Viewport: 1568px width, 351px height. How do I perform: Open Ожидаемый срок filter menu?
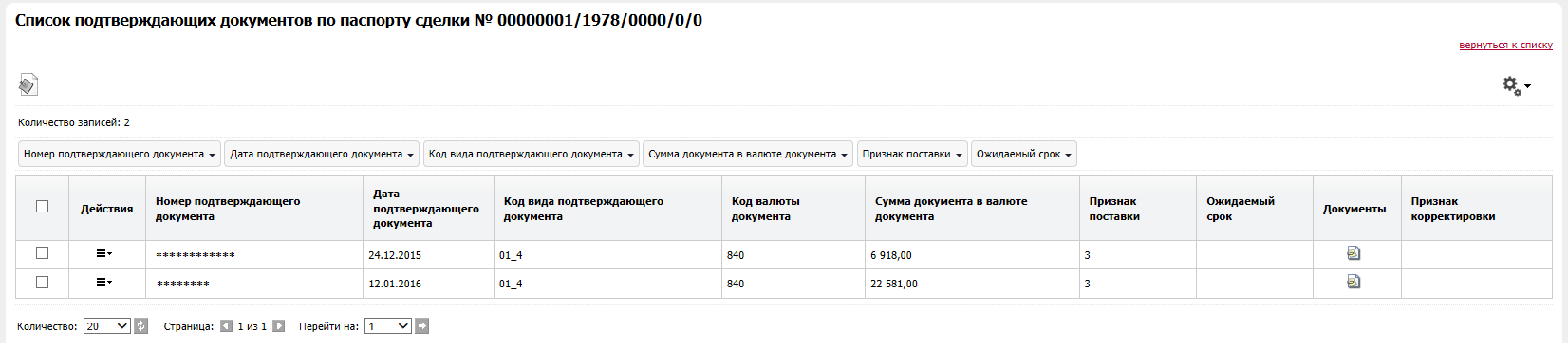point(1024,154)
